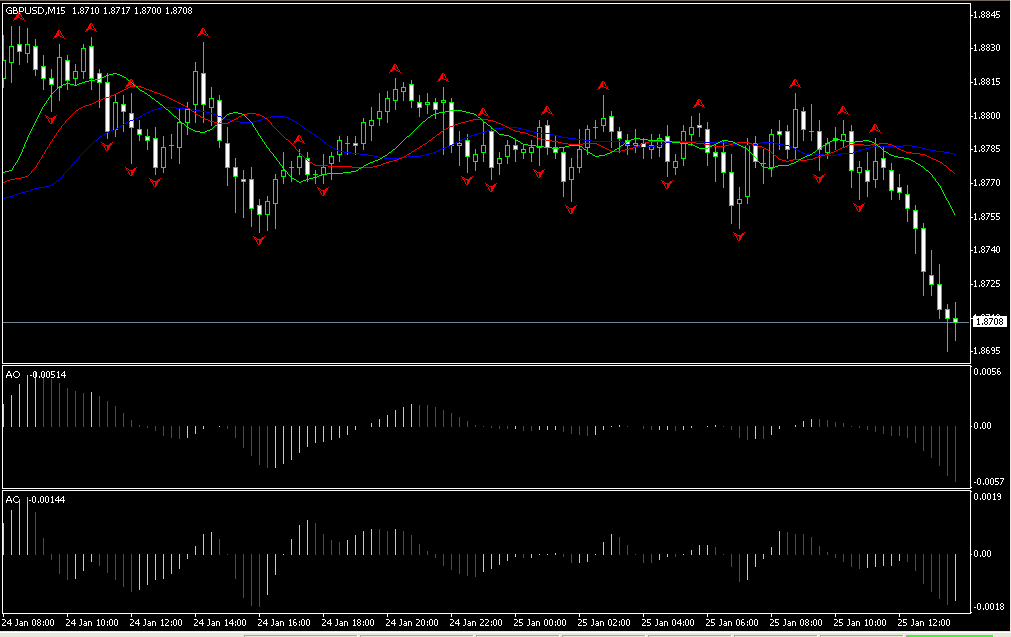
Task: Click the 1.8845 price scale label
Action: tap(988, 15)
